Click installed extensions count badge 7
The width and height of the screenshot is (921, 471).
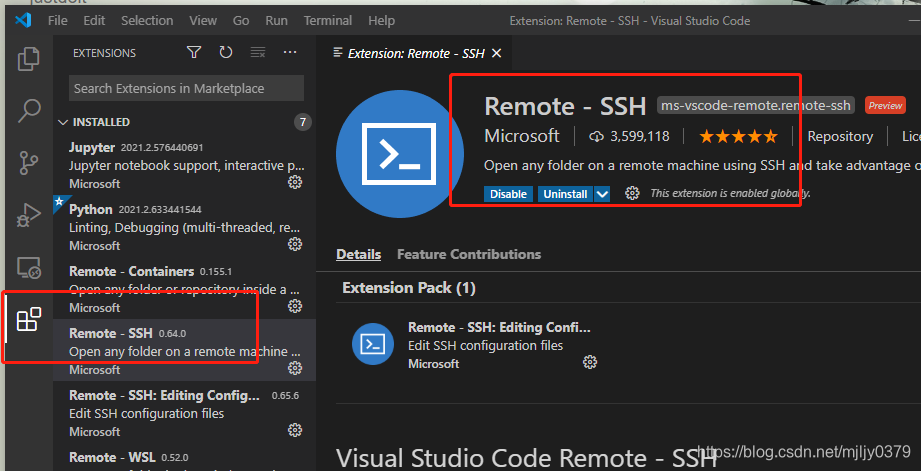click(x=302, y=122)
